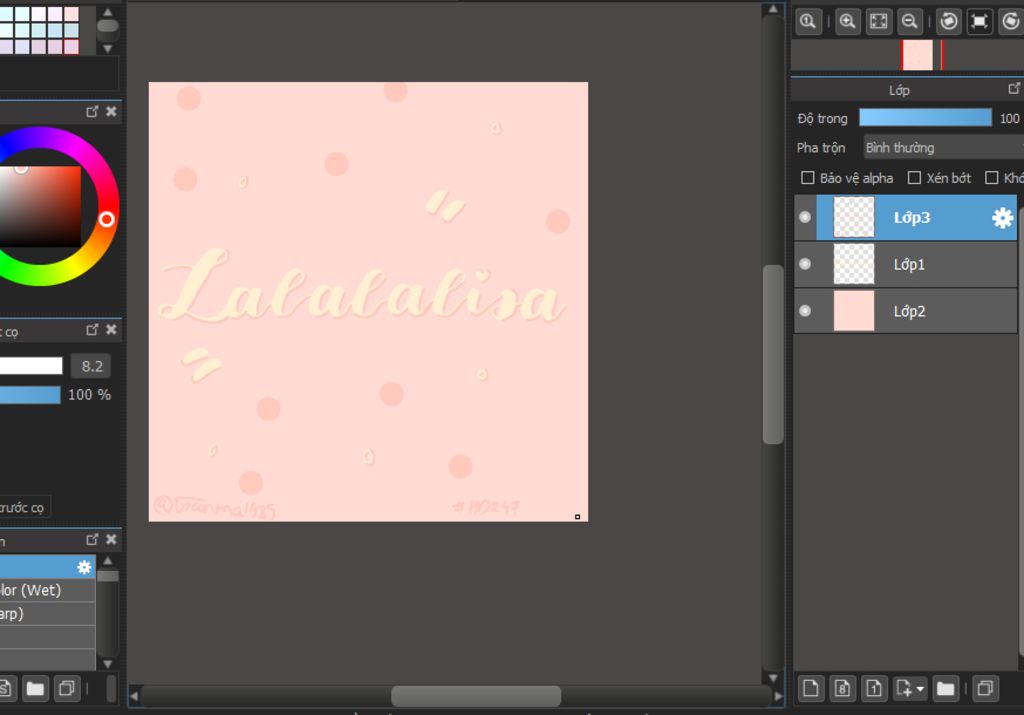Click the Lớp3 layer thumbnail
Viewport: 1024px width, 715px height.
854,217
